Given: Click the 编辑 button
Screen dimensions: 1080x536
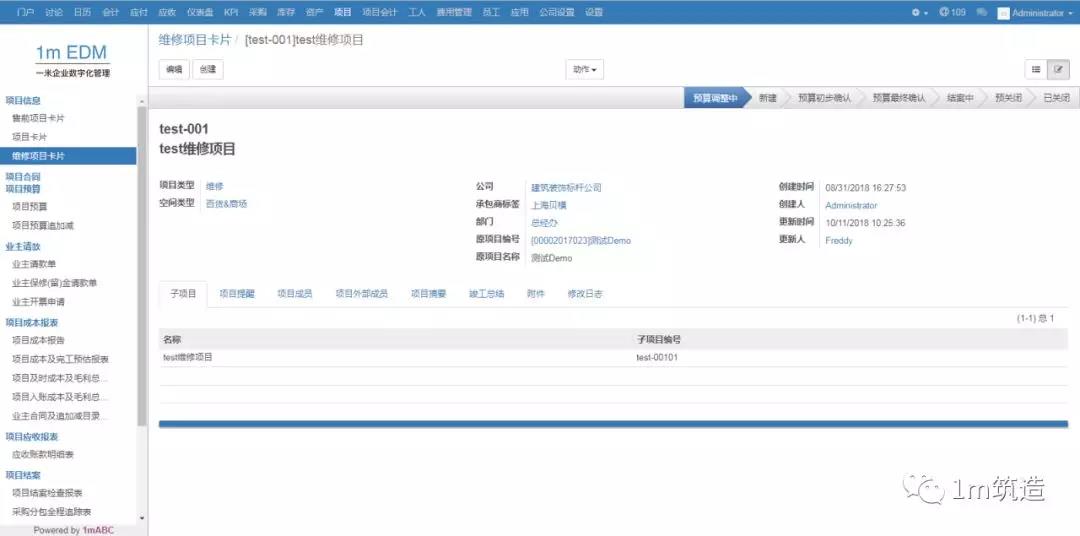Looking at the screenshot, I should click(x=174, y=70).
